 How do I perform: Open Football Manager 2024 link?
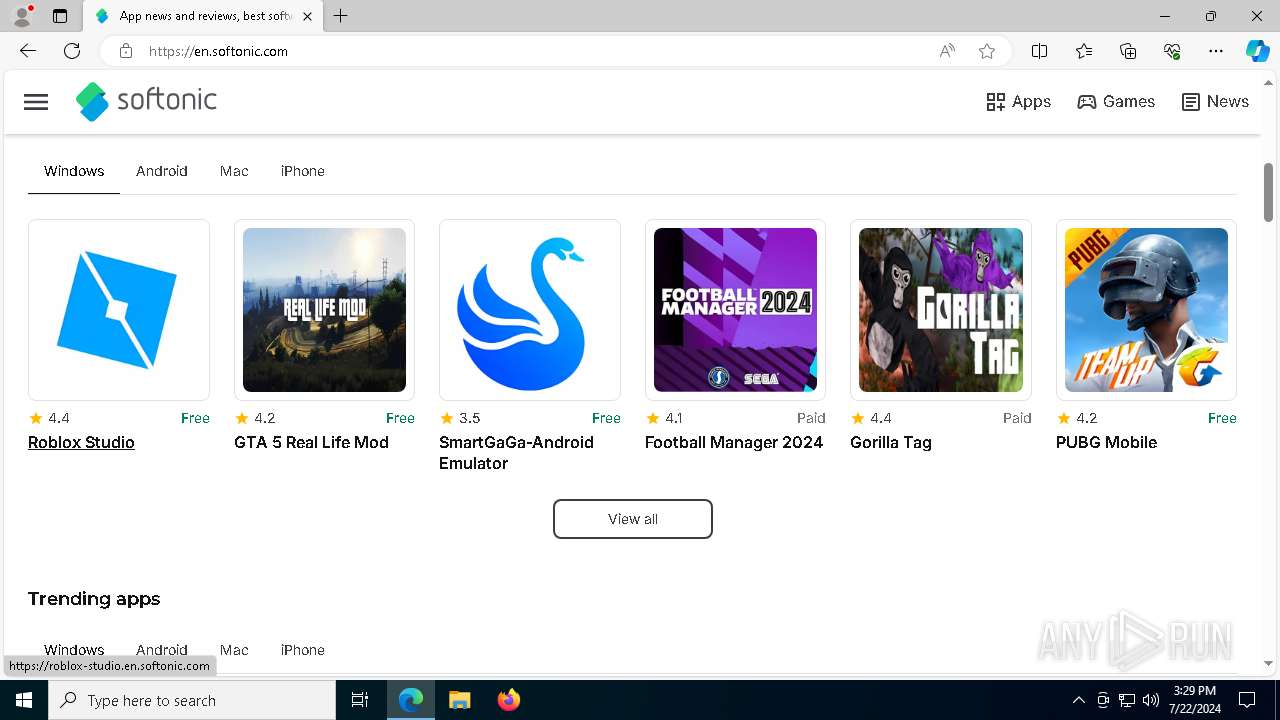pyautogui.click(x=734, y=442)
